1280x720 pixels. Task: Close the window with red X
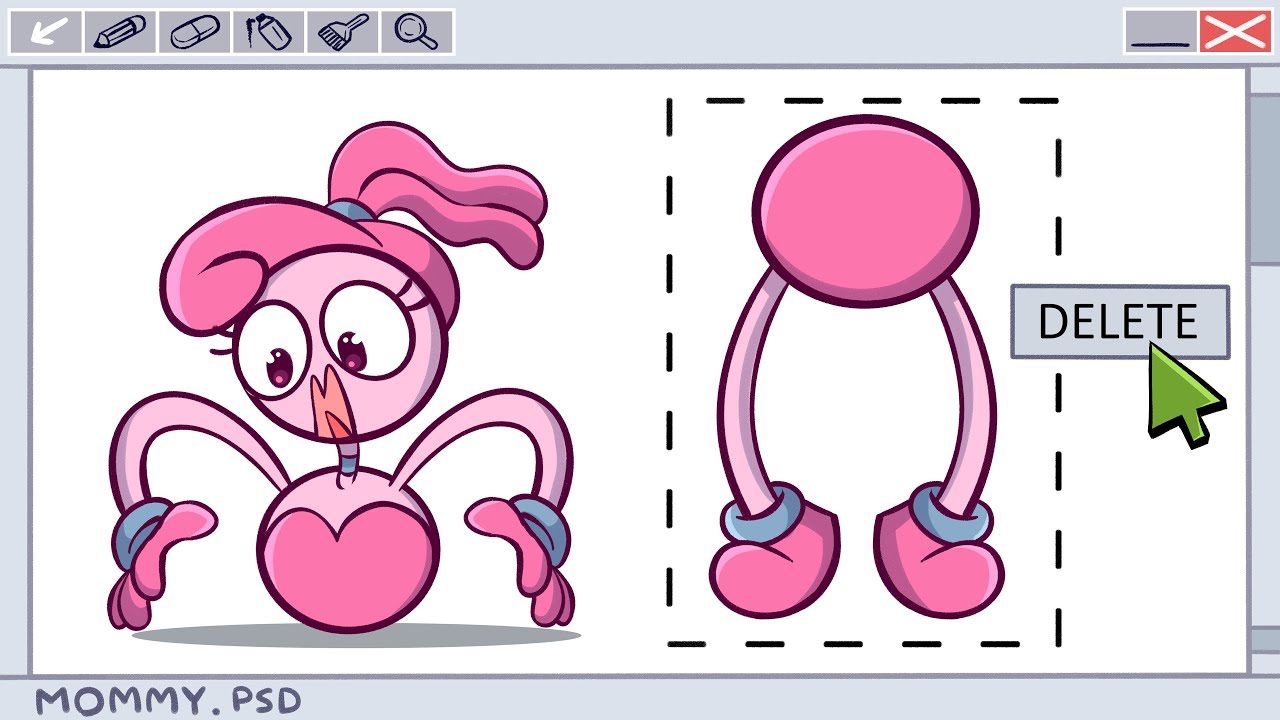pyautogui.click(x=1235, y=31)
